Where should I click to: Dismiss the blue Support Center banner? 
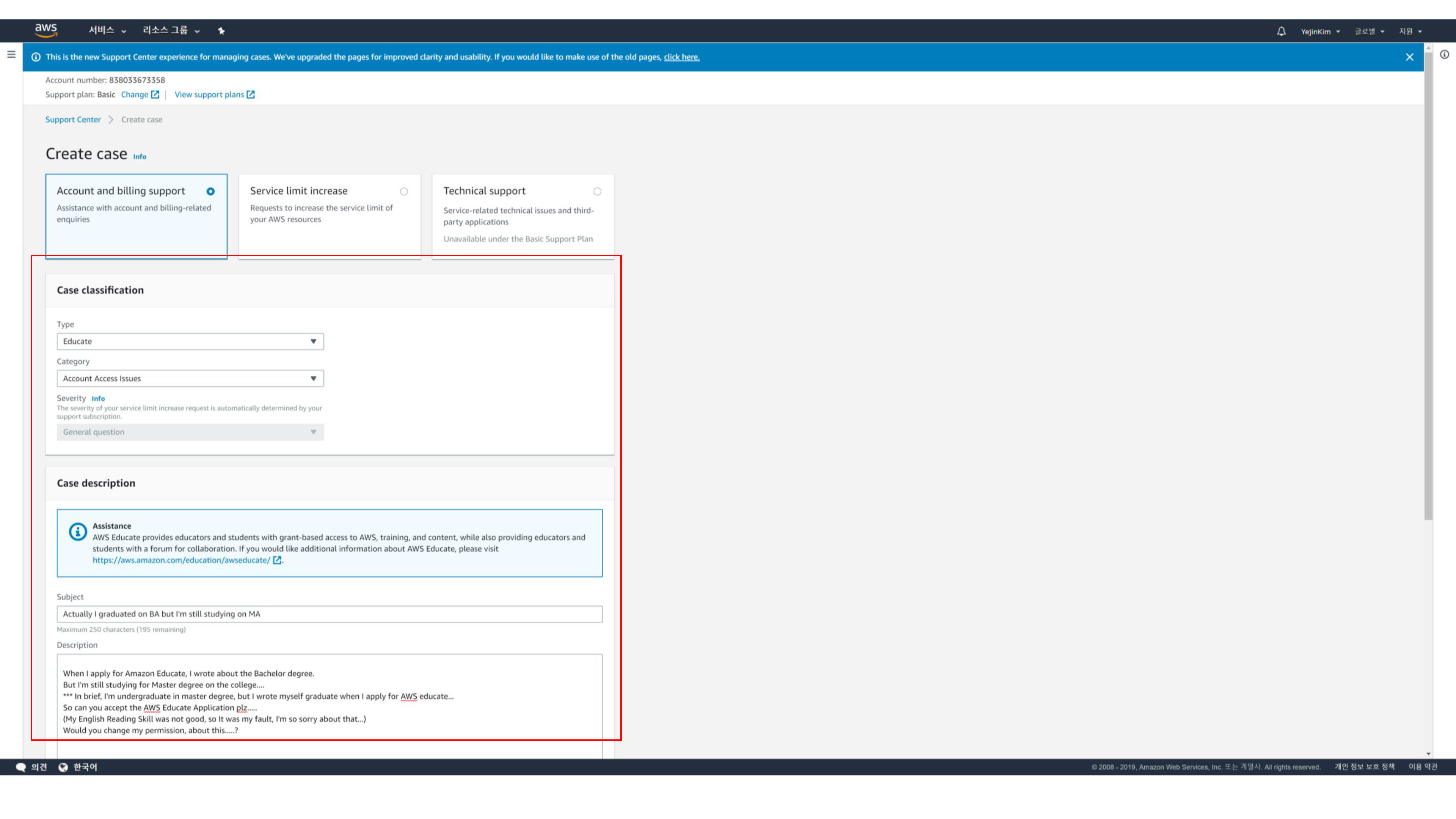click(1409, 57)
